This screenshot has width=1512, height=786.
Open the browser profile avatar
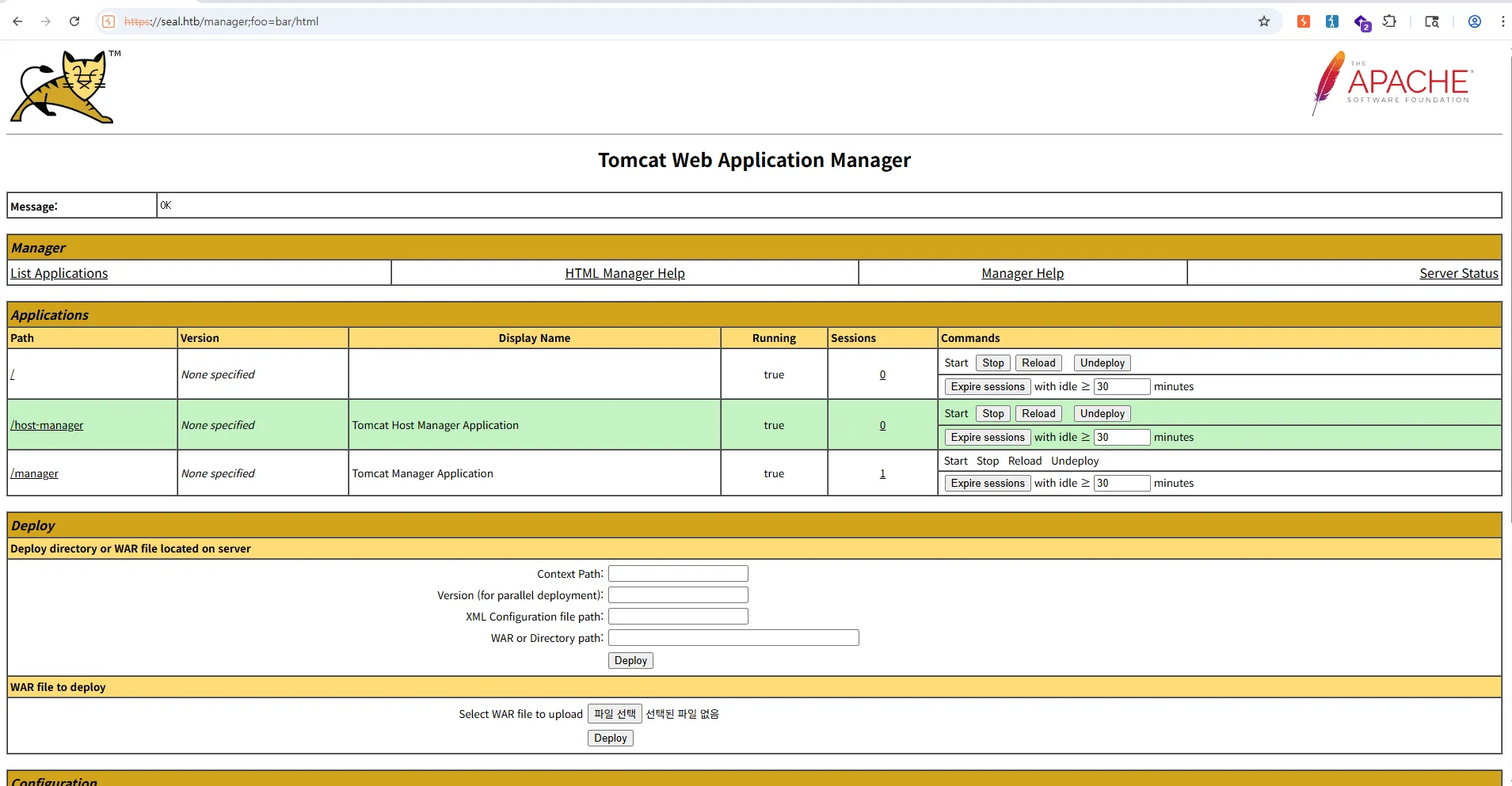tap(1475, 21)
